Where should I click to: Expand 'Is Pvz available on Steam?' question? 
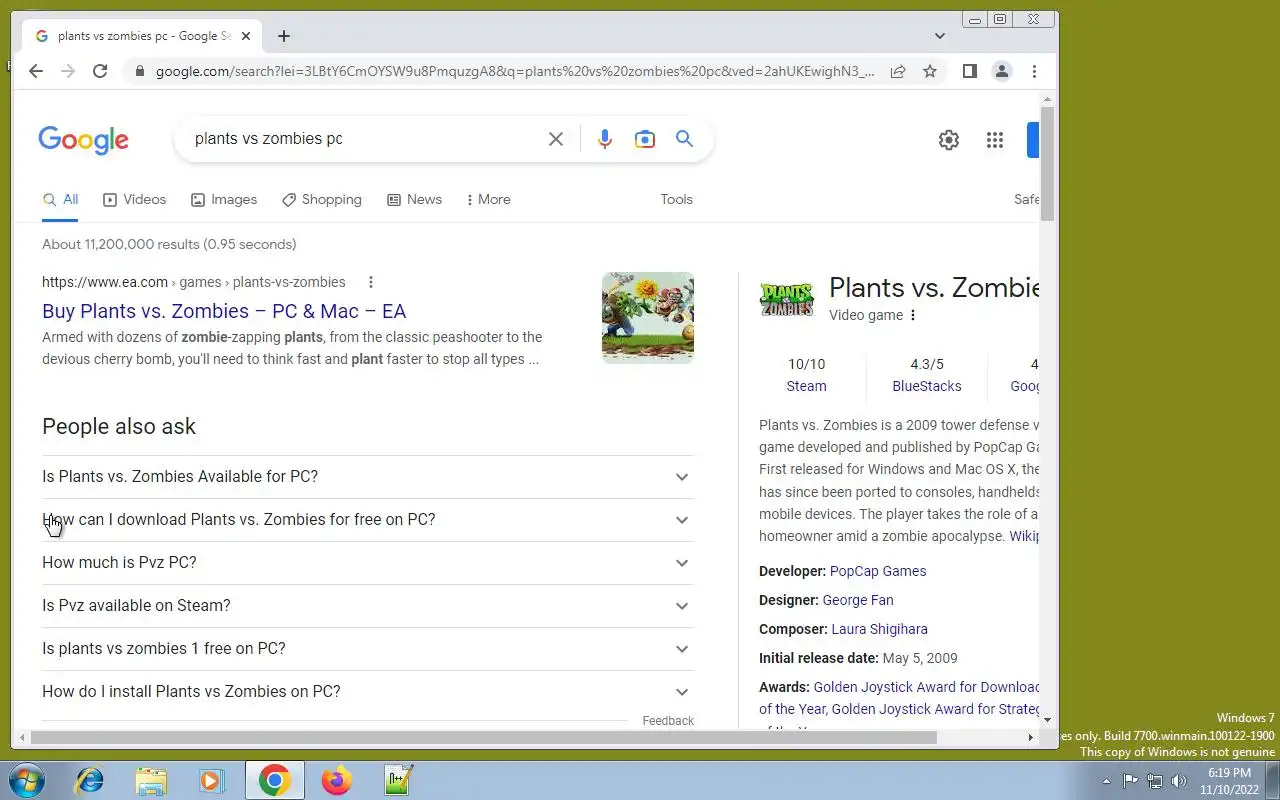point(368,606)
